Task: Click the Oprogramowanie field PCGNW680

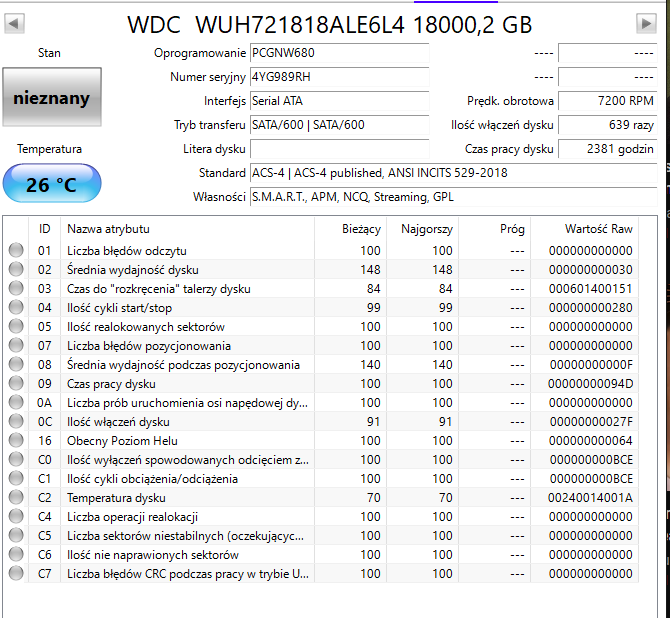Action: tap(339, 53)
